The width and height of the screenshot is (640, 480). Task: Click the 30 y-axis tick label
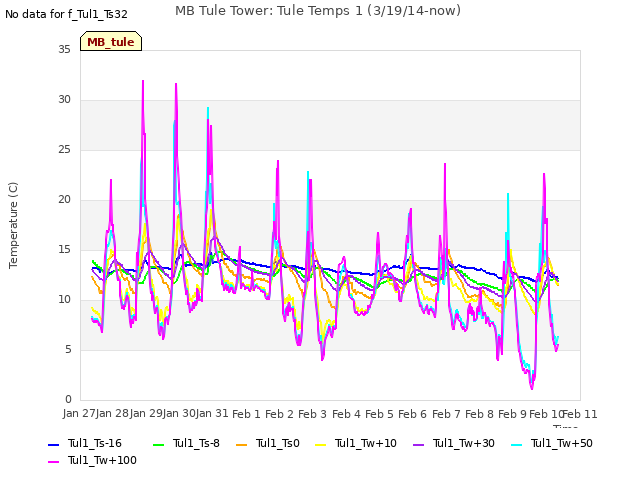point(64,100)
